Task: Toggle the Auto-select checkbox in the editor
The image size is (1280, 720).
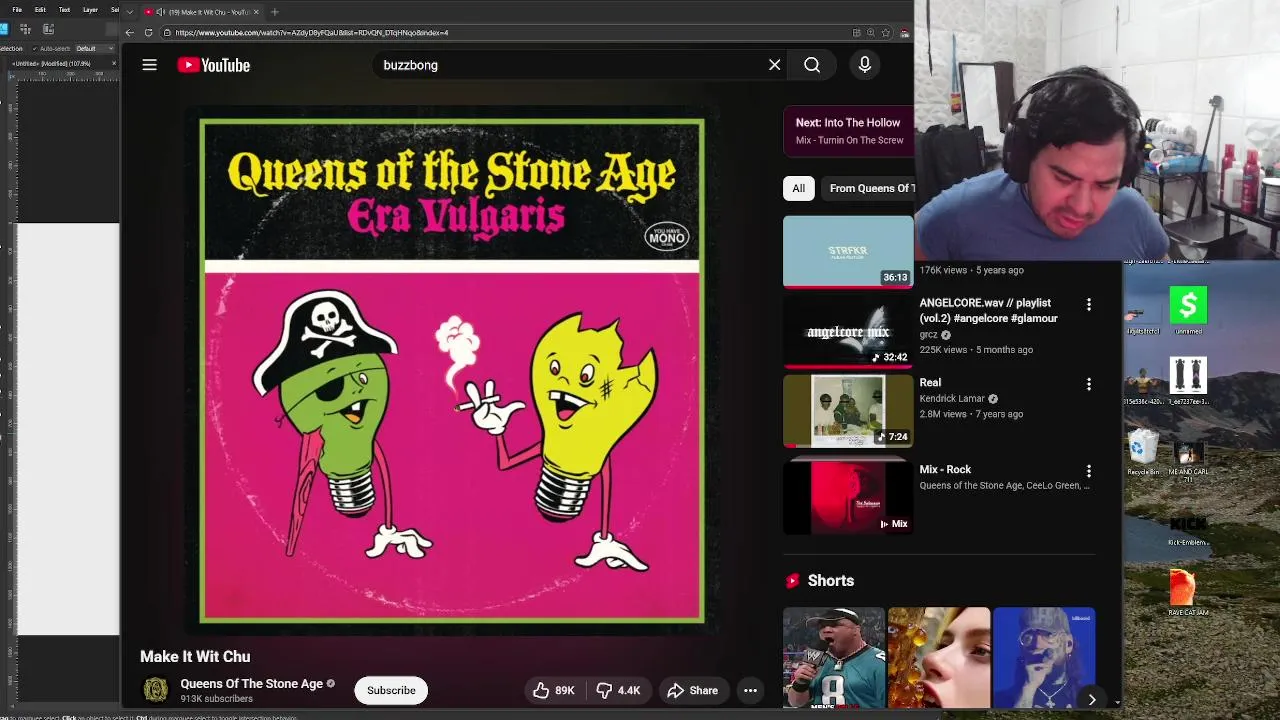Action: 35,48
